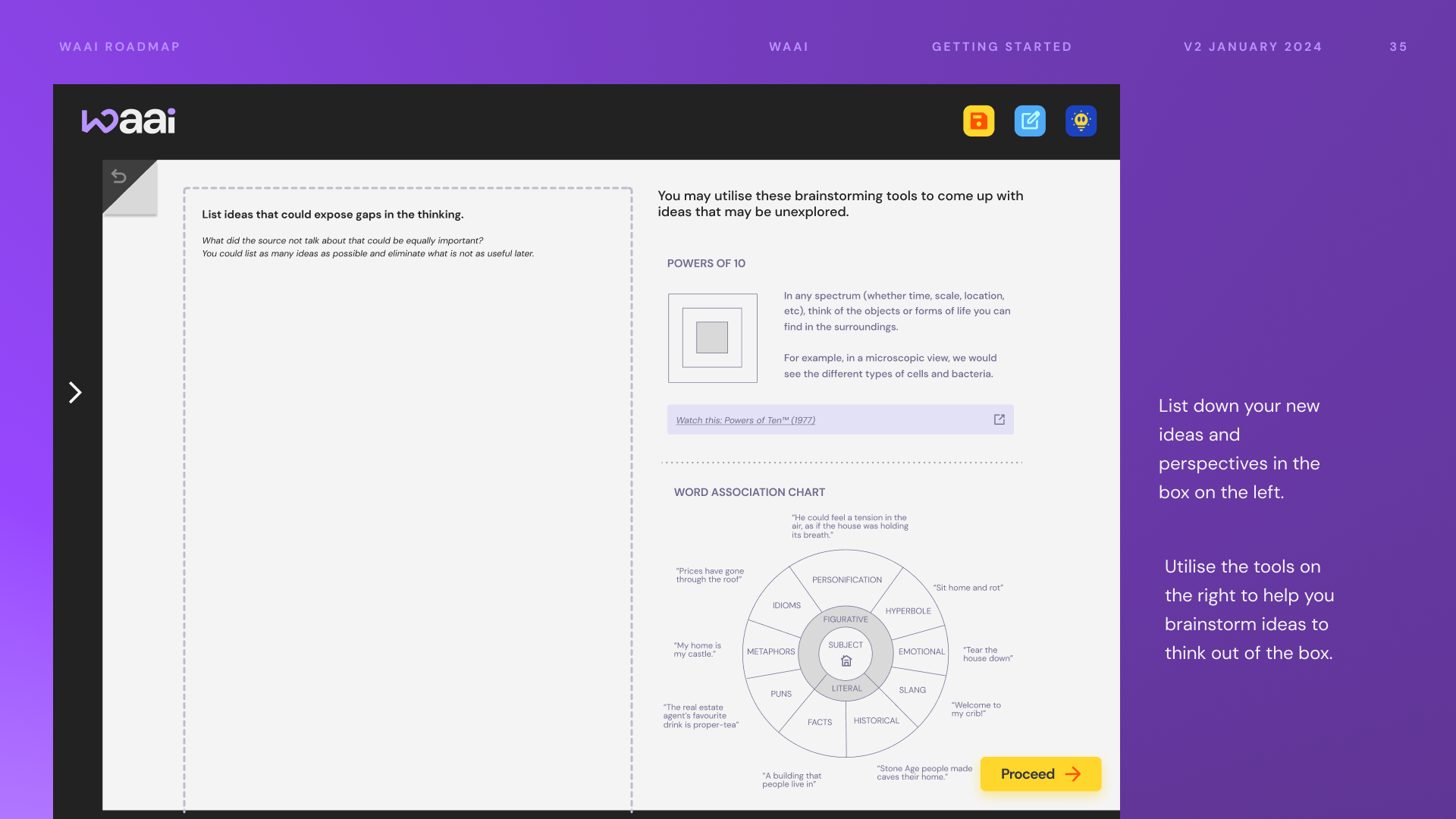Click quote "Stone Age people made caves their home."

[x=924, y=773]
